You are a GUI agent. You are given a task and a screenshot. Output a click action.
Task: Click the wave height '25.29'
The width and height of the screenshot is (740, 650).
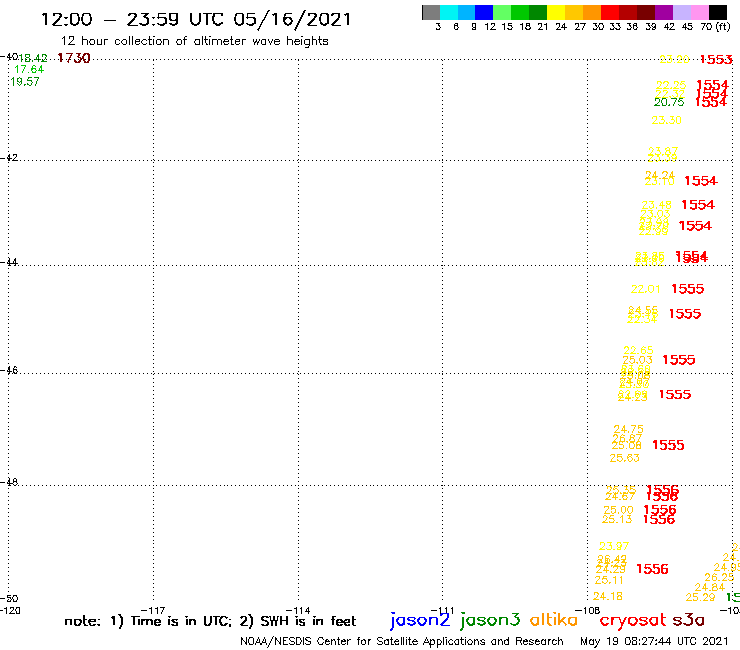pos(700,597)
